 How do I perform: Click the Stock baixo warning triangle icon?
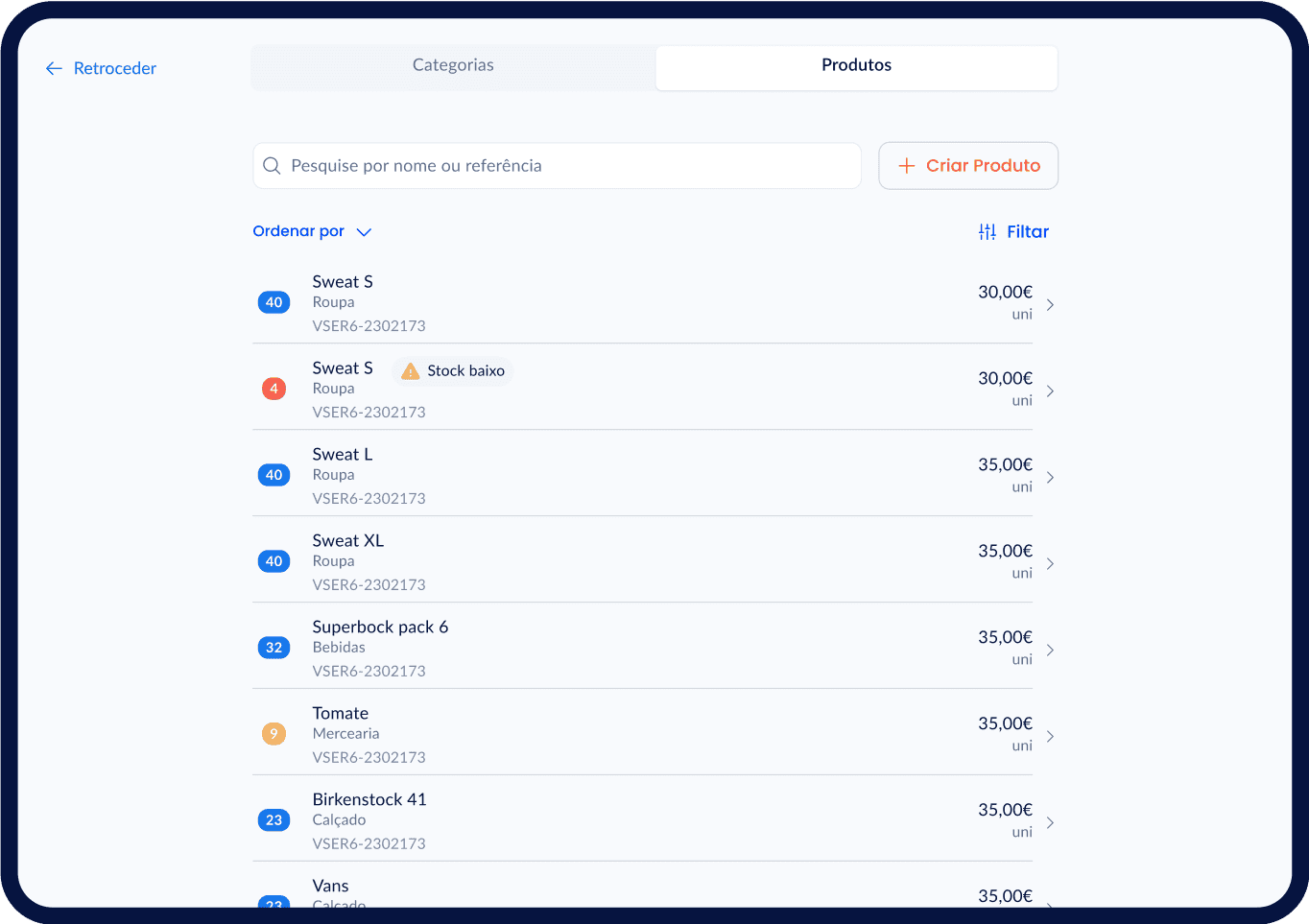pyautogui.click(x=410, y=371)
